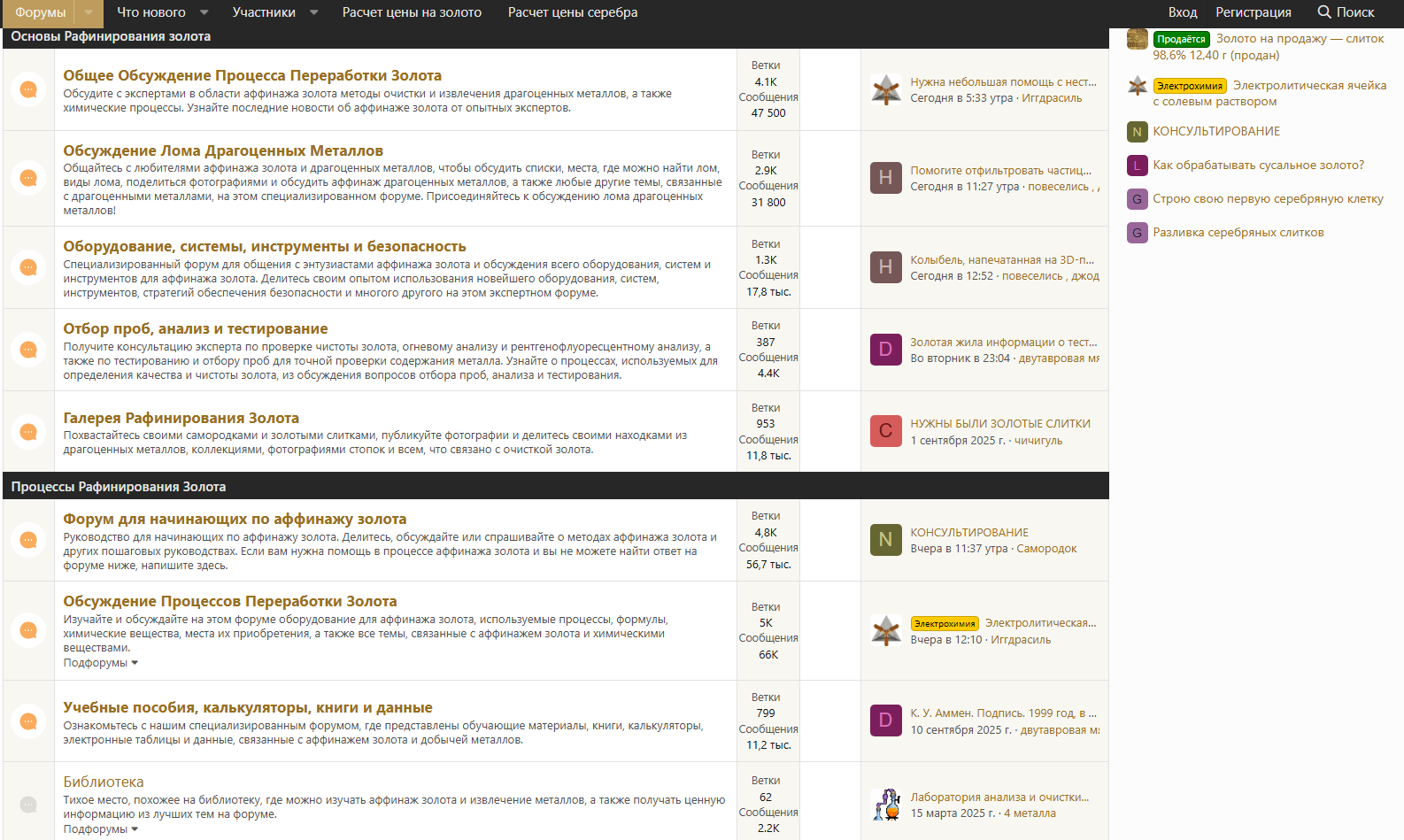Image resolution: width=1404 pixels, height=840 pixels.
Task: Open Расчет цены на золото menu item
Action: 412,12
